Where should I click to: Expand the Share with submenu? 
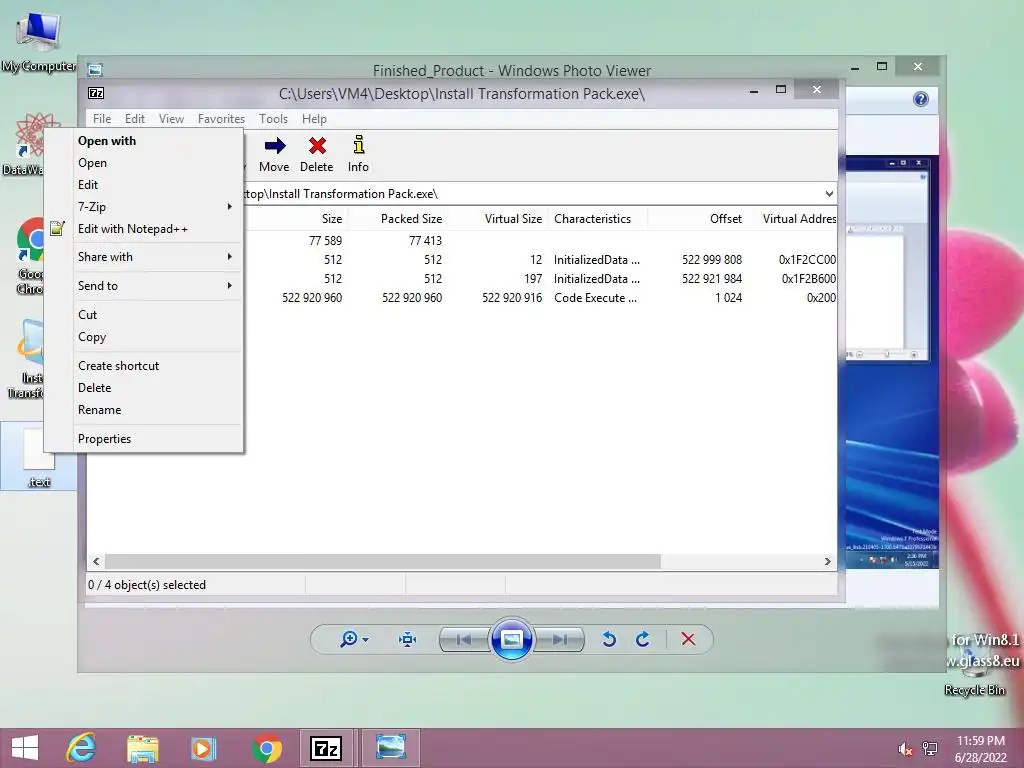[157, 257]
